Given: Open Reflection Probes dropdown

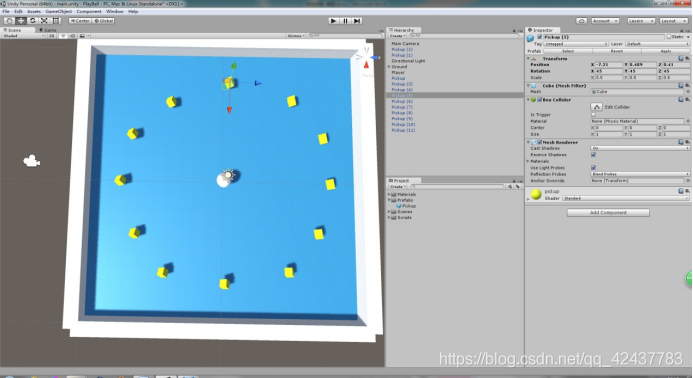Looking at the screenshot, I should (x=640, y=174).
